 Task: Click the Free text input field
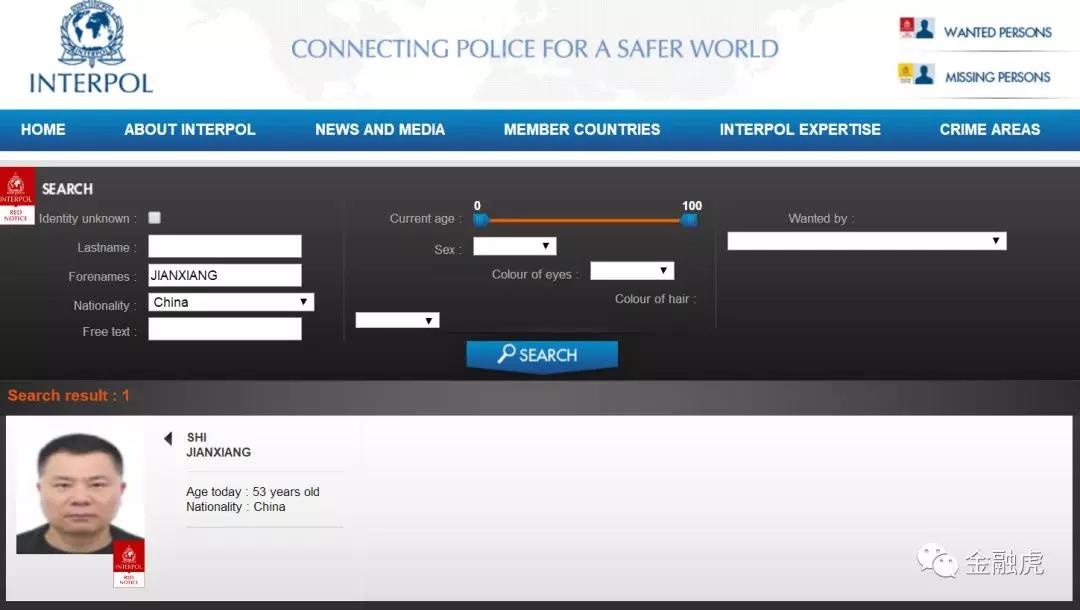tap(225, 329)
